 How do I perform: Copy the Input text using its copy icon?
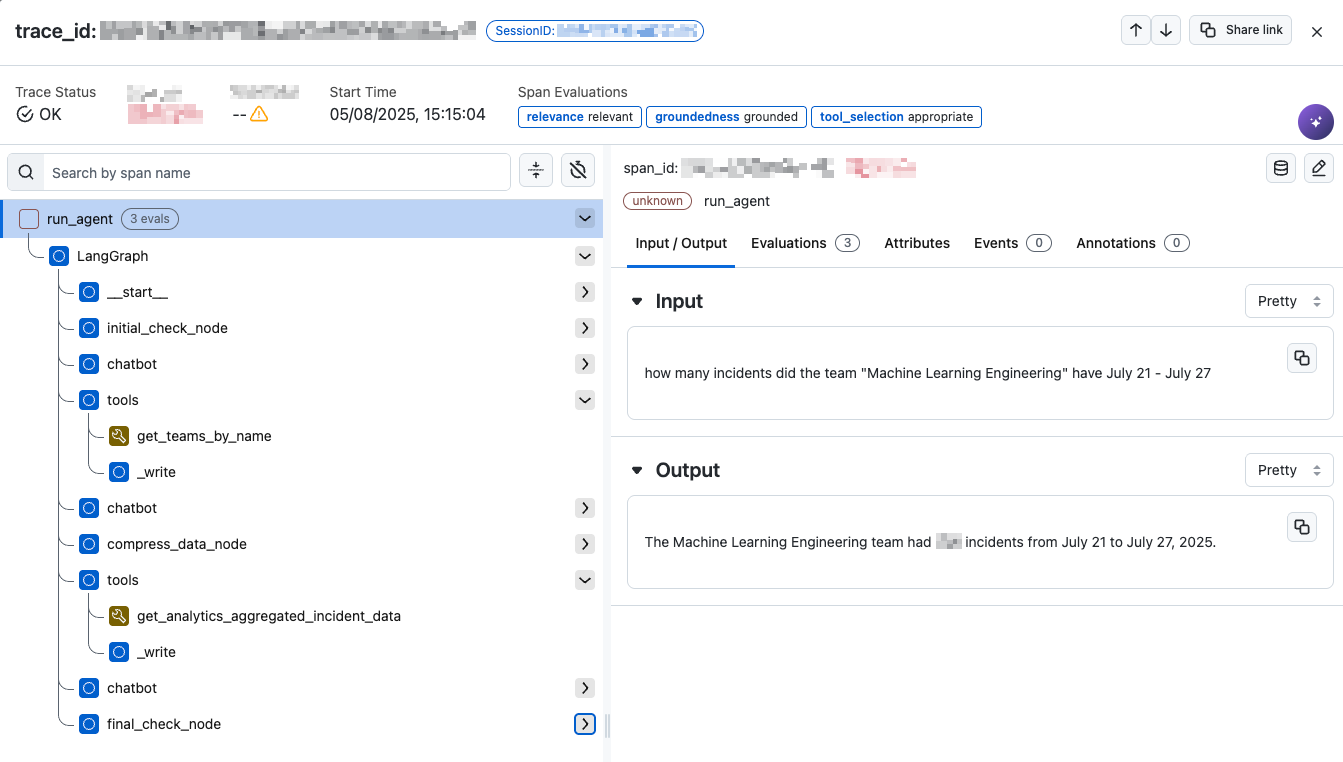pos(1301,357)
